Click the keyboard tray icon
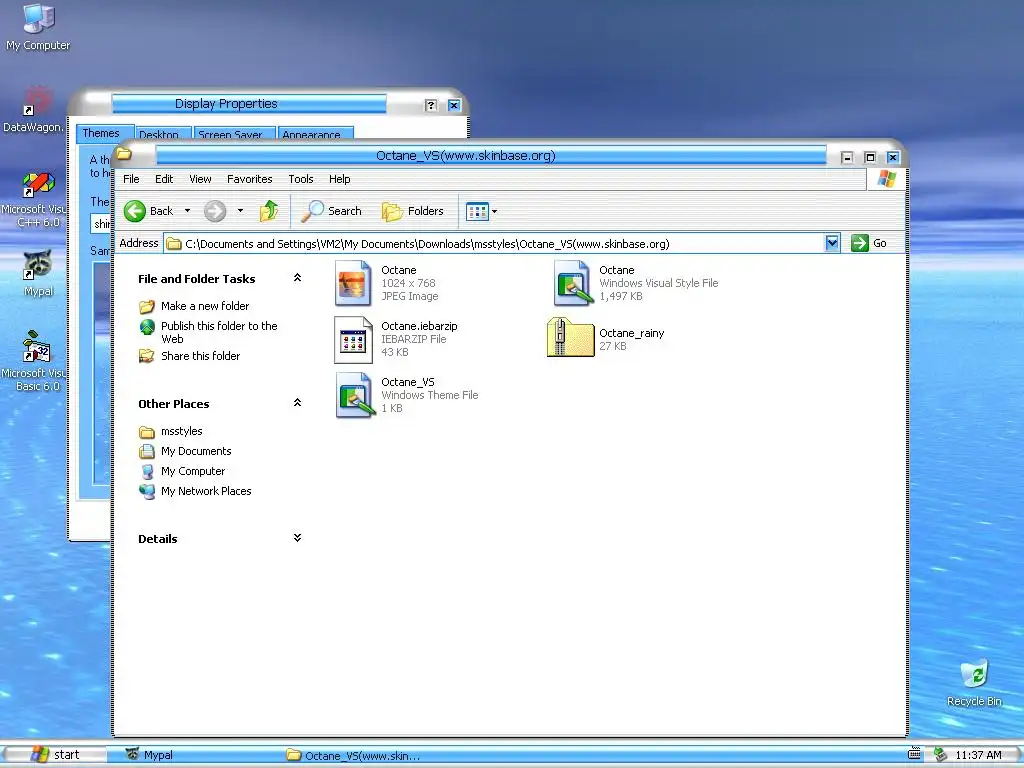This screenshot has height=768, width=1024. coord(915,754)
